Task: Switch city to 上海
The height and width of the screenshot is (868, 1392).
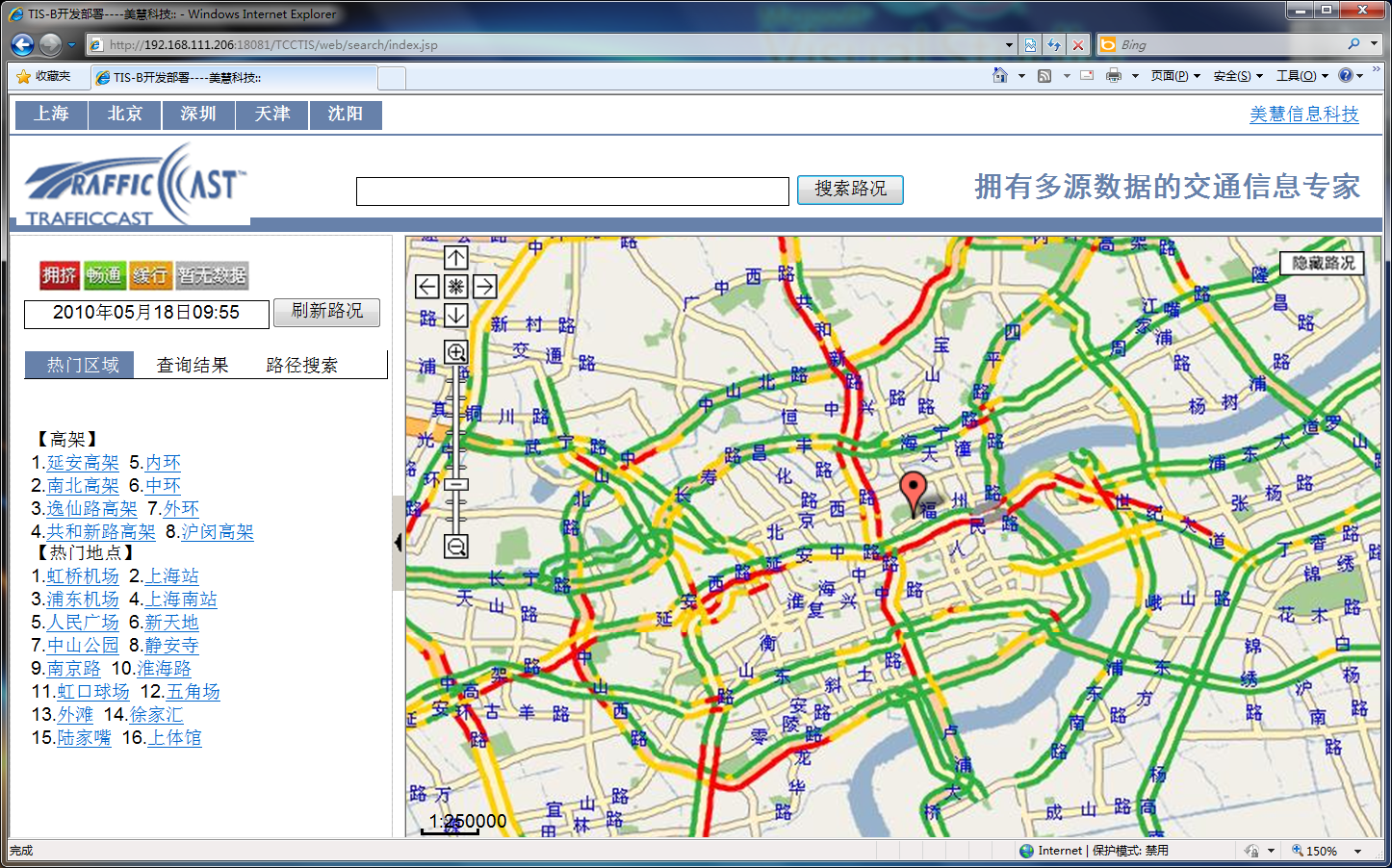Action: click(51, 115)
